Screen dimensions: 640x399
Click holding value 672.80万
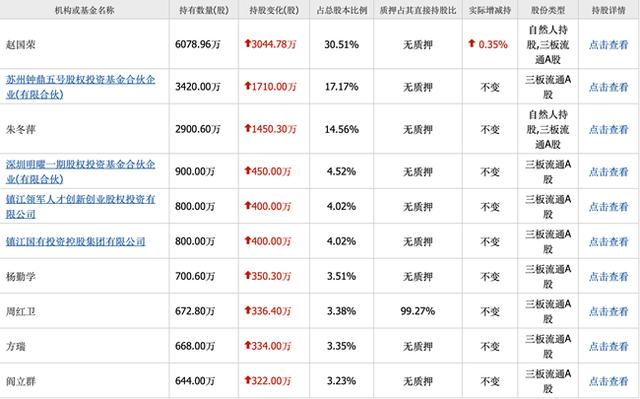tap(195, 311)
